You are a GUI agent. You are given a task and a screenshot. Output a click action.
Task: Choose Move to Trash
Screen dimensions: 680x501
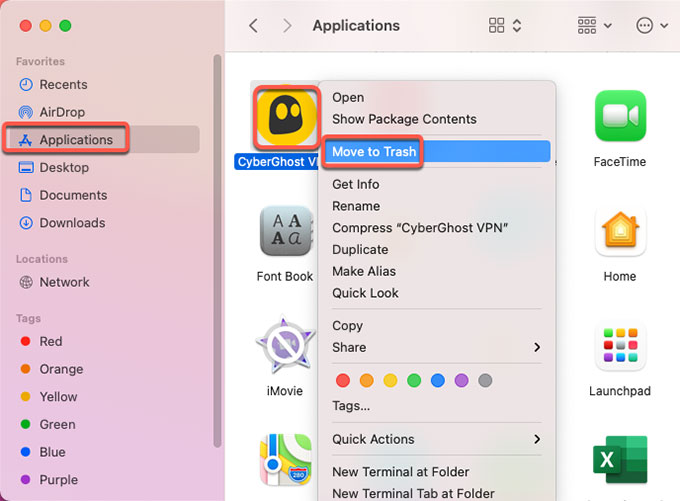(x=437, y=151)
